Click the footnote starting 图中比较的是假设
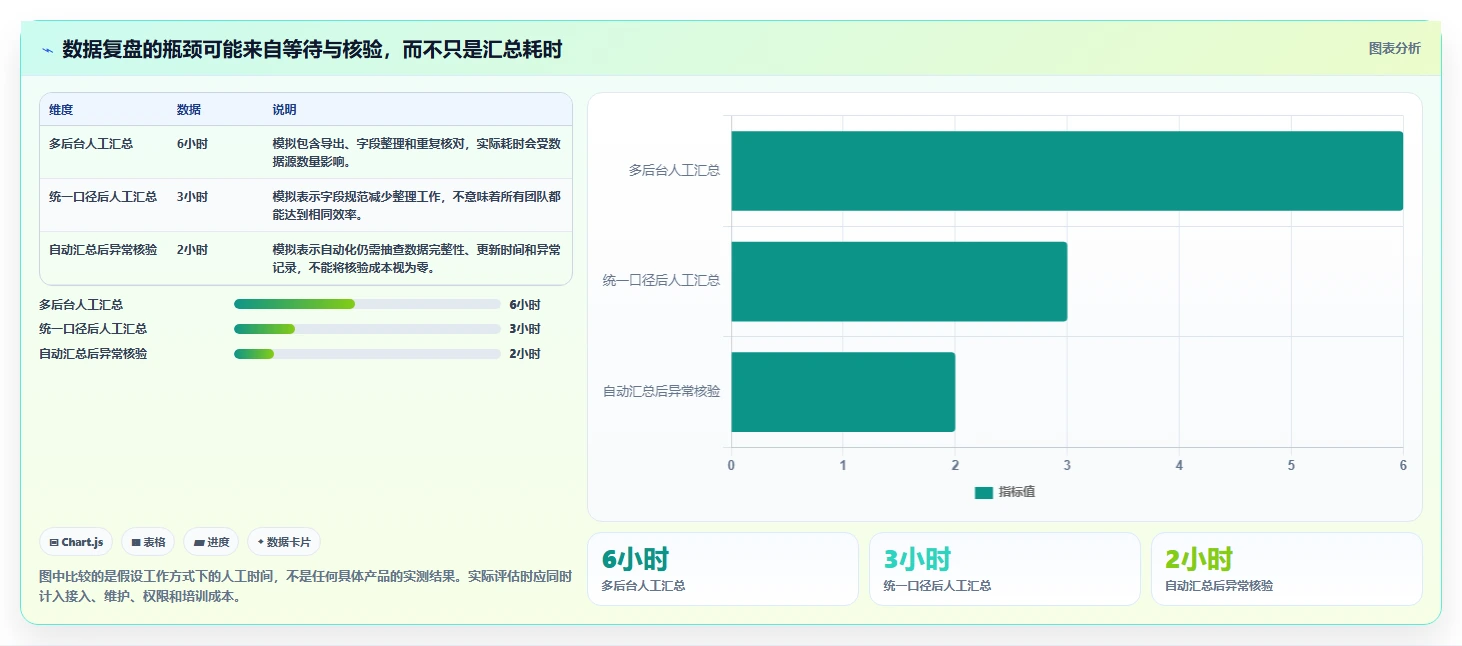1462x646 pixels. pos(305,587)
